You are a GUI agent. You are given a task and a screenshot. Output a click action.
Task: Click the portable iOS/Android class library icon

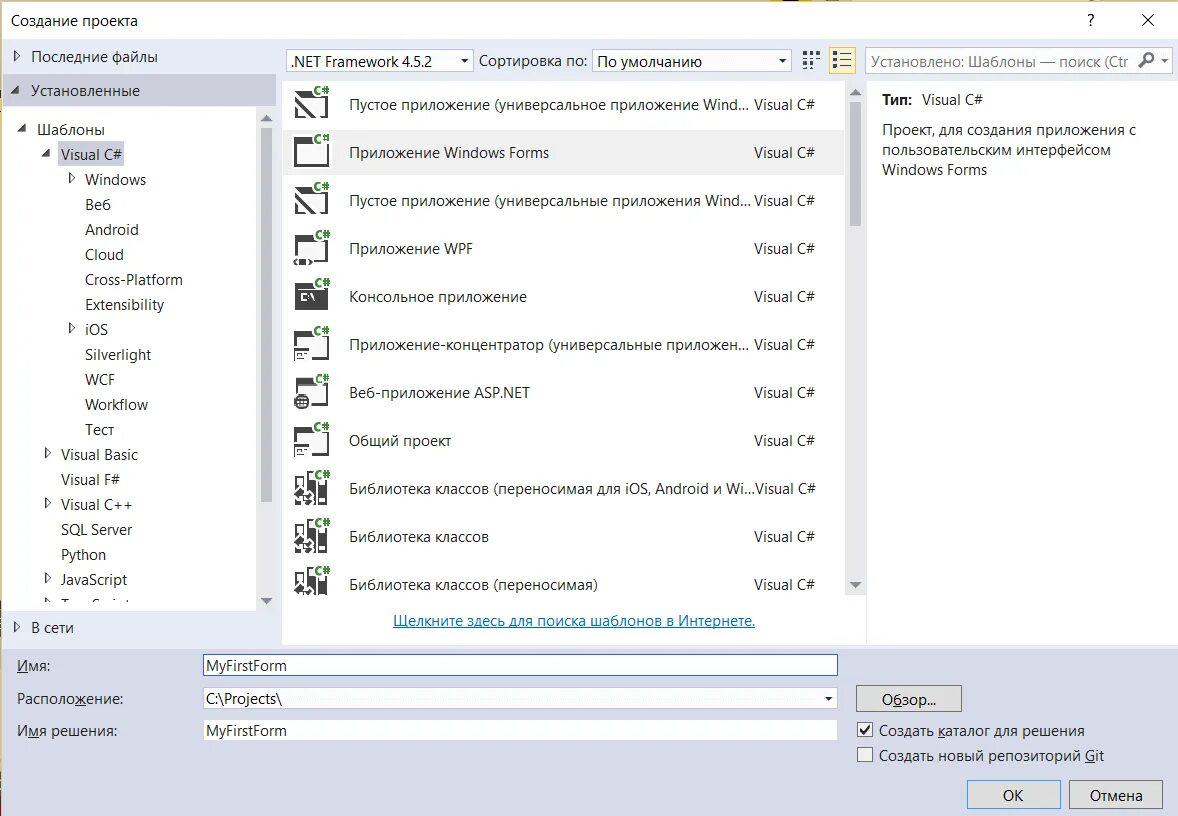pyautogui.click(x=311, y=488)
